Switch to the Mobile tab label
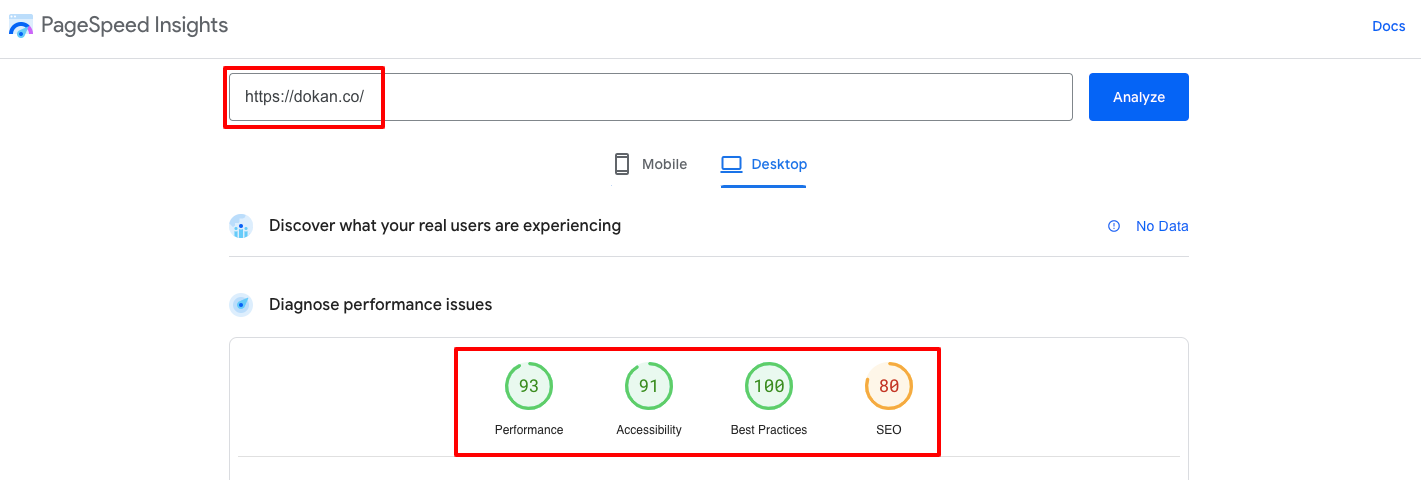Screen dimensions: 1421x480 tap(664, 164)
